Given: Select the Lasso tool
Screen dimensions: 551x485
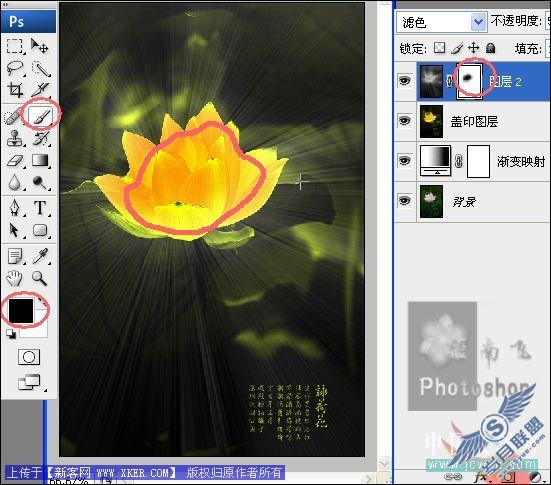Looking at the screenshot, I should click(15, 68).
